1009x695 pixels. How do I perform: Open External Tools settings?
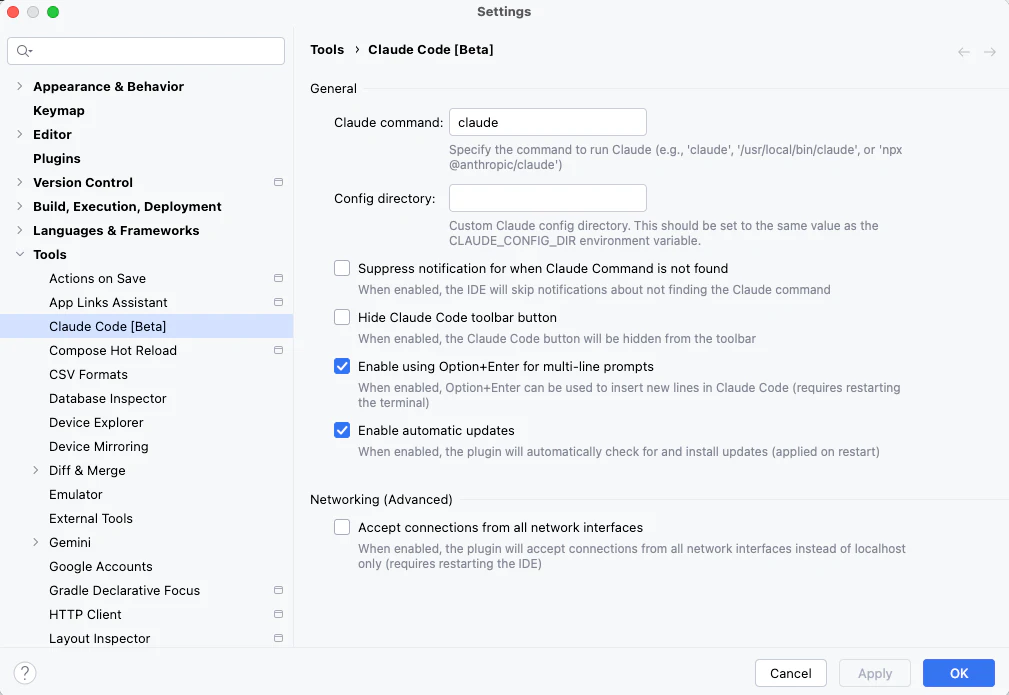[x=91, y=518]
